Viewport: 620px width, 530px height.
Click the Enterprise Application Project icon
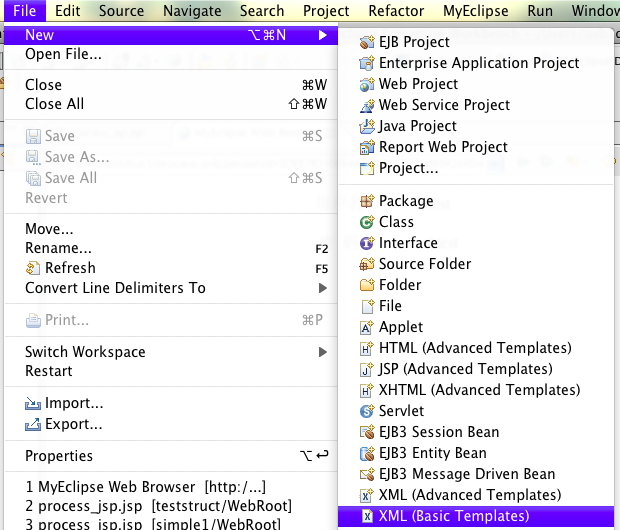tap(367, 63)
